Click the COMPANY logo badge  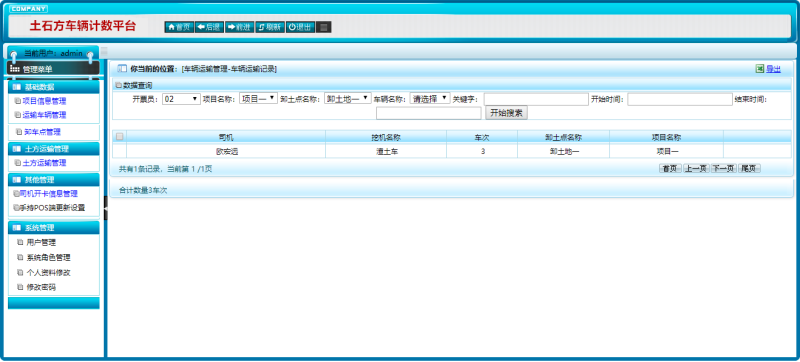(29, 9)
